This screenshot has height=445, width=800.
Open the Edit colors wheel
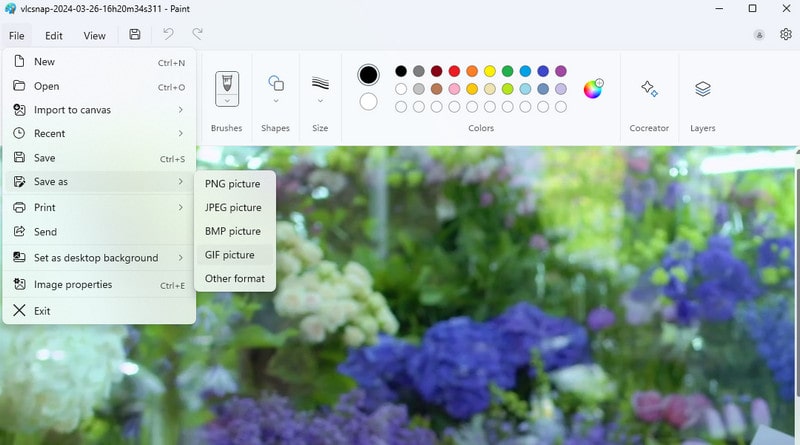point(593,88)
